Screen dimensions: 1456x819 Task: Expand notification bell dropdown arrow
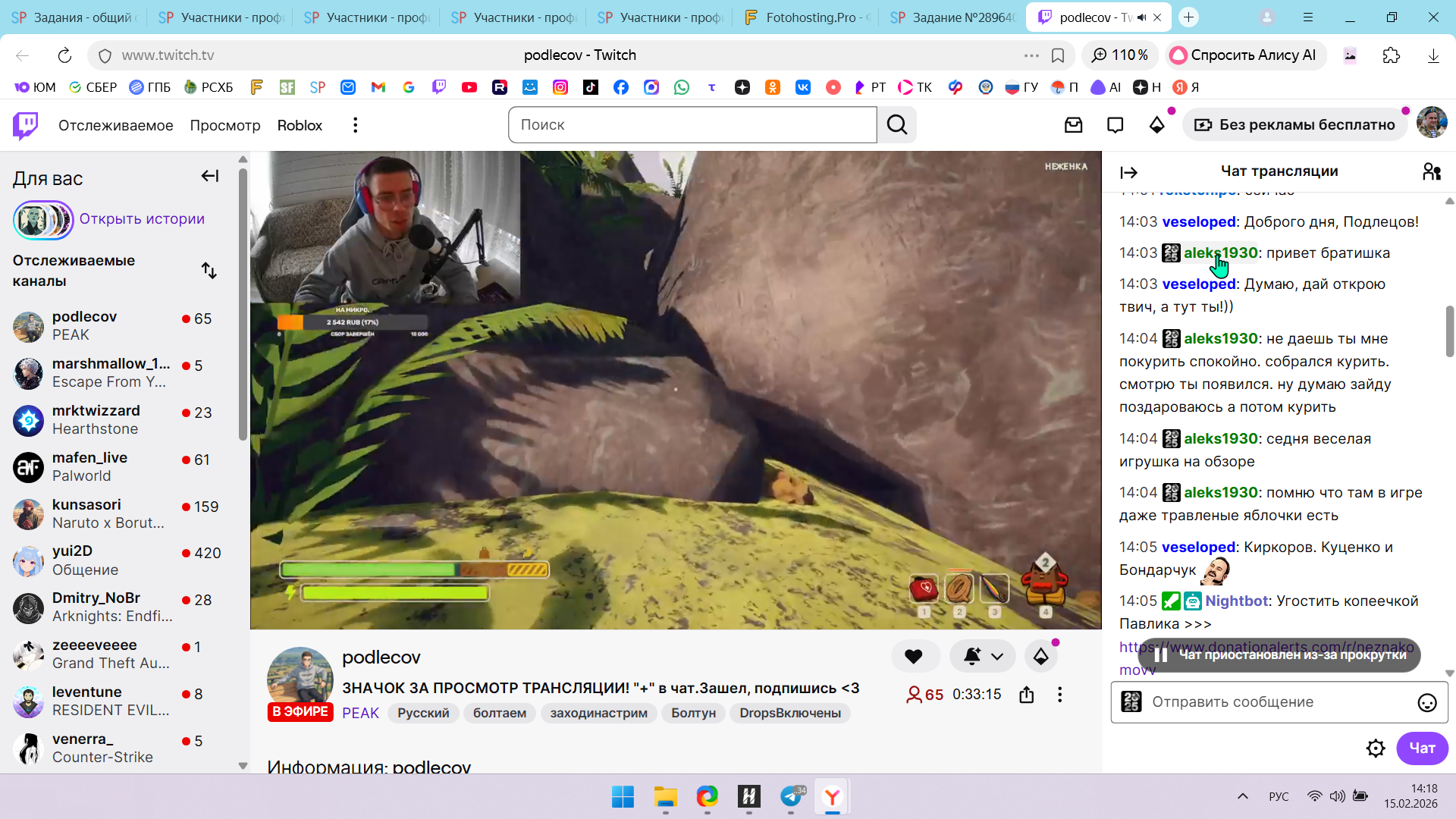[x=997, y=657]
